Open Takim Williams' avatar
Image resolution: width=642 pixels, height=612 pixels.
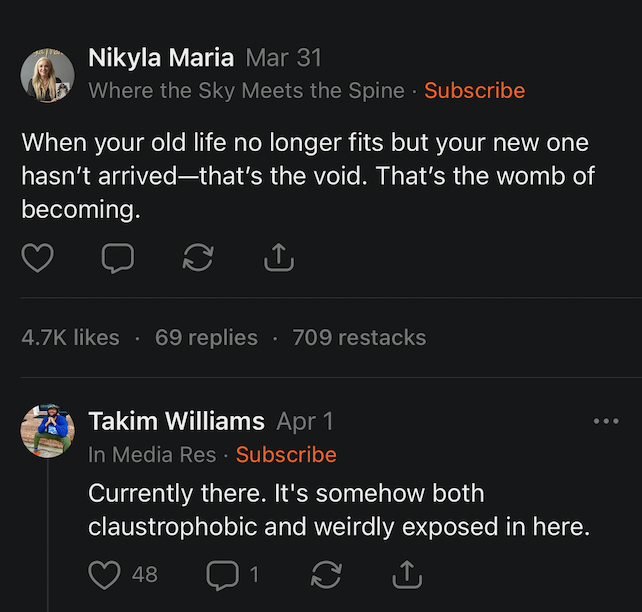click(x=47, y=432)
